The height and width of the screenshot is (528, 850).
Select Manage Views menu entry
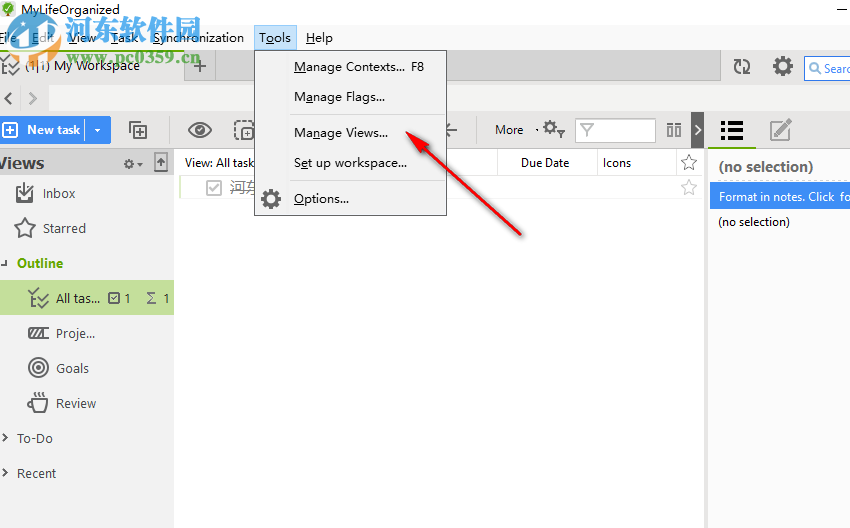pyautogui.click(x=350, y=133)
